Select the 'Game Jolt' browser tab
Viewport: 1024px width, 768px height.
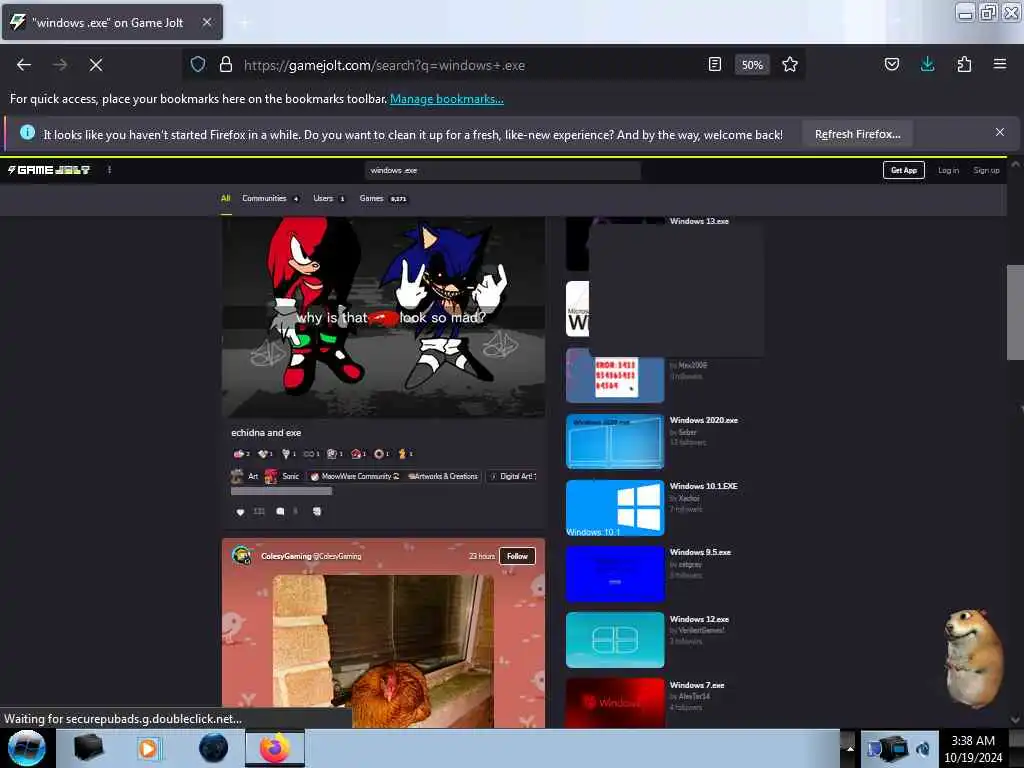click(112, 22)
